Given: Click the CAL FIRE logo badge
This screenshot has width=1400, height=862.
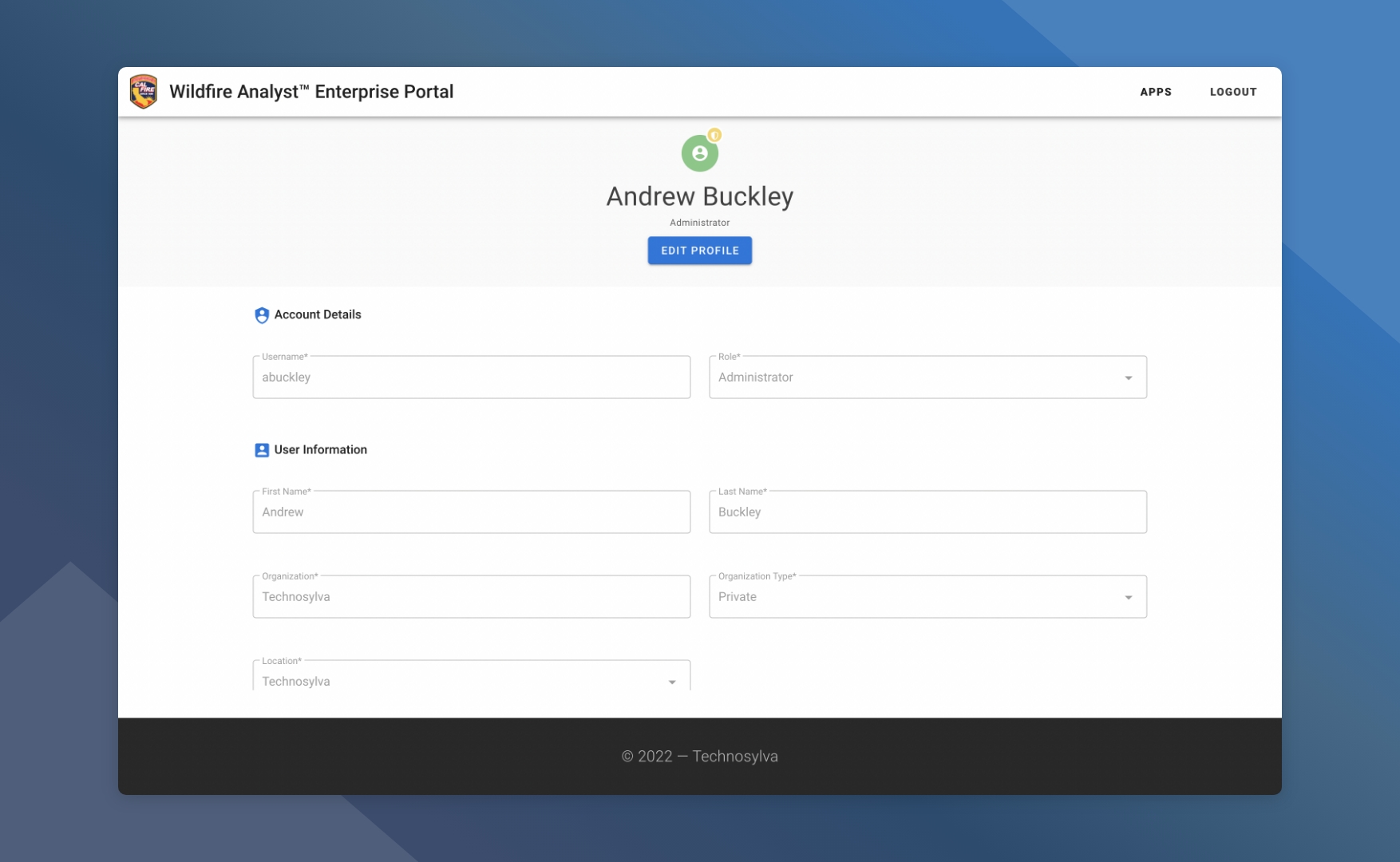Looking at the screenshot, I should 144,92.
